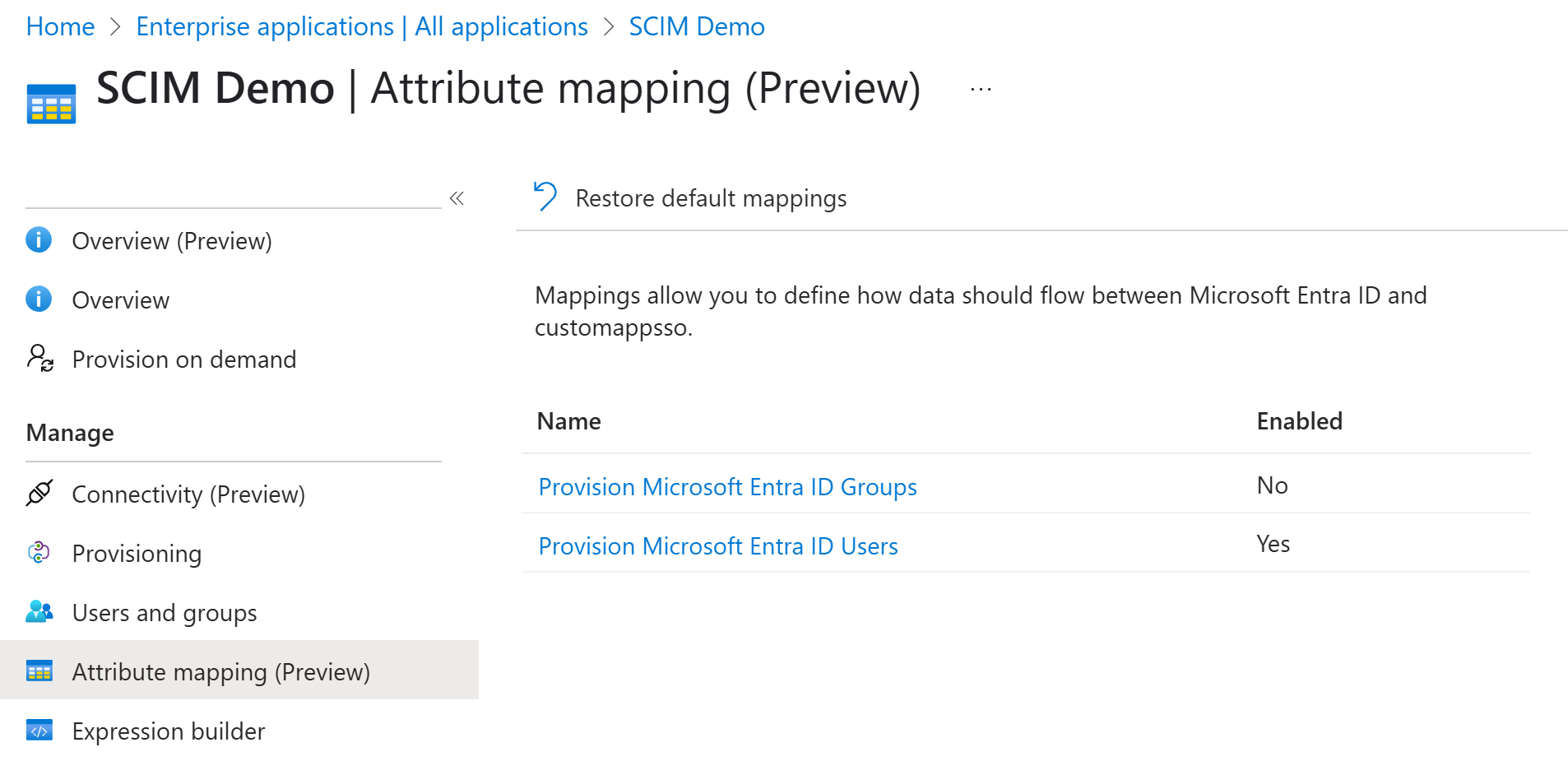The height and width of the screenshot is (775, 1568).
Task: Open Provision Microsoft Entra ID Groups mapping
Action: click(x=727, y=487)
